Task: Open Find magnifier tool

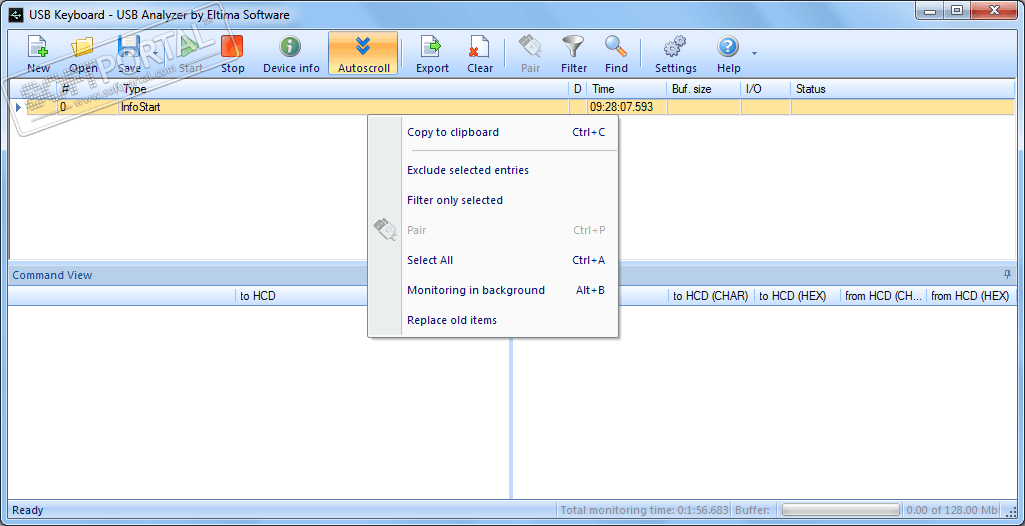Action: [x=616, y=47]
